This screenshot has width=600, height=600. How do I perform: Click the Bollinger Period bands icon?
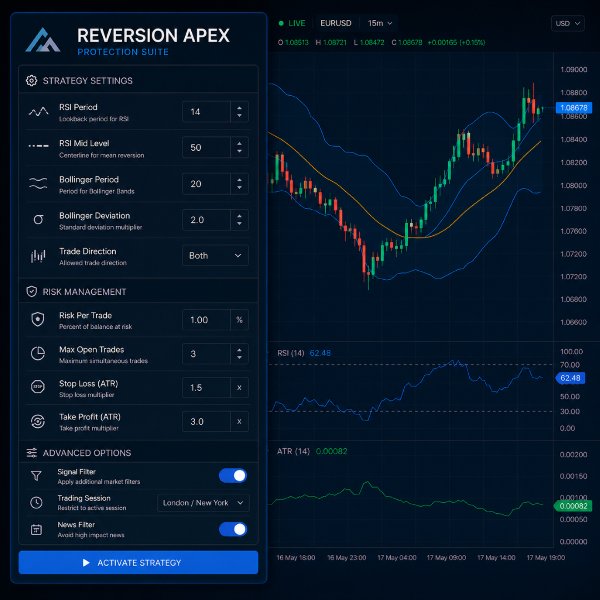(x=38, y=183)
